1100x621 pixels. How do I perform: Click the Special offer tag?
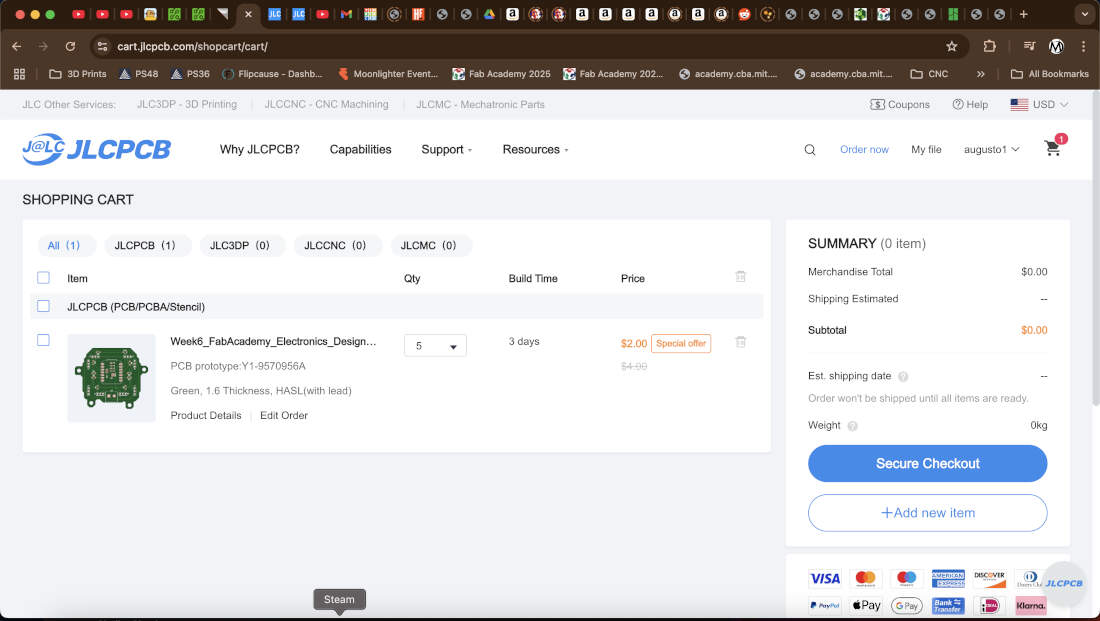point(680,344)
